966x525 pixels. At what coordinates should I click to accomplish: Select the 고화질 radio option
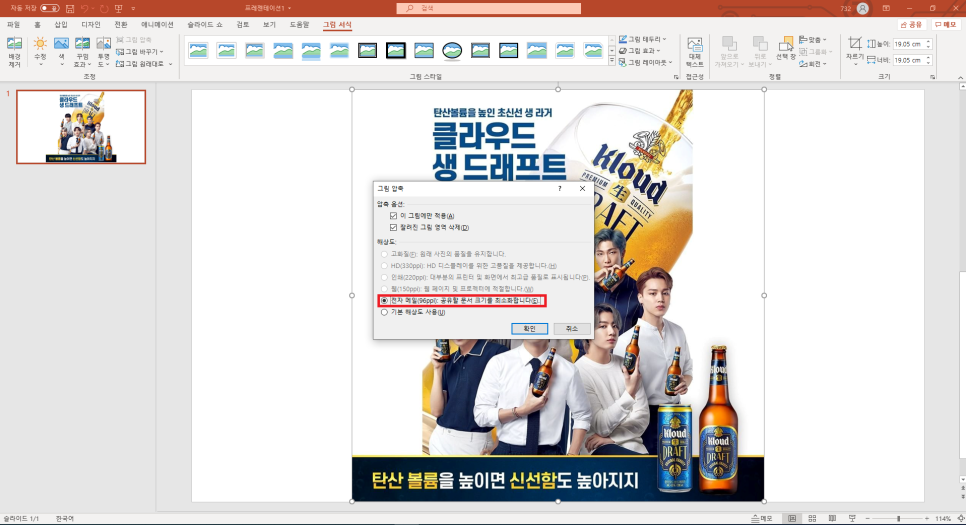(384, 254)
